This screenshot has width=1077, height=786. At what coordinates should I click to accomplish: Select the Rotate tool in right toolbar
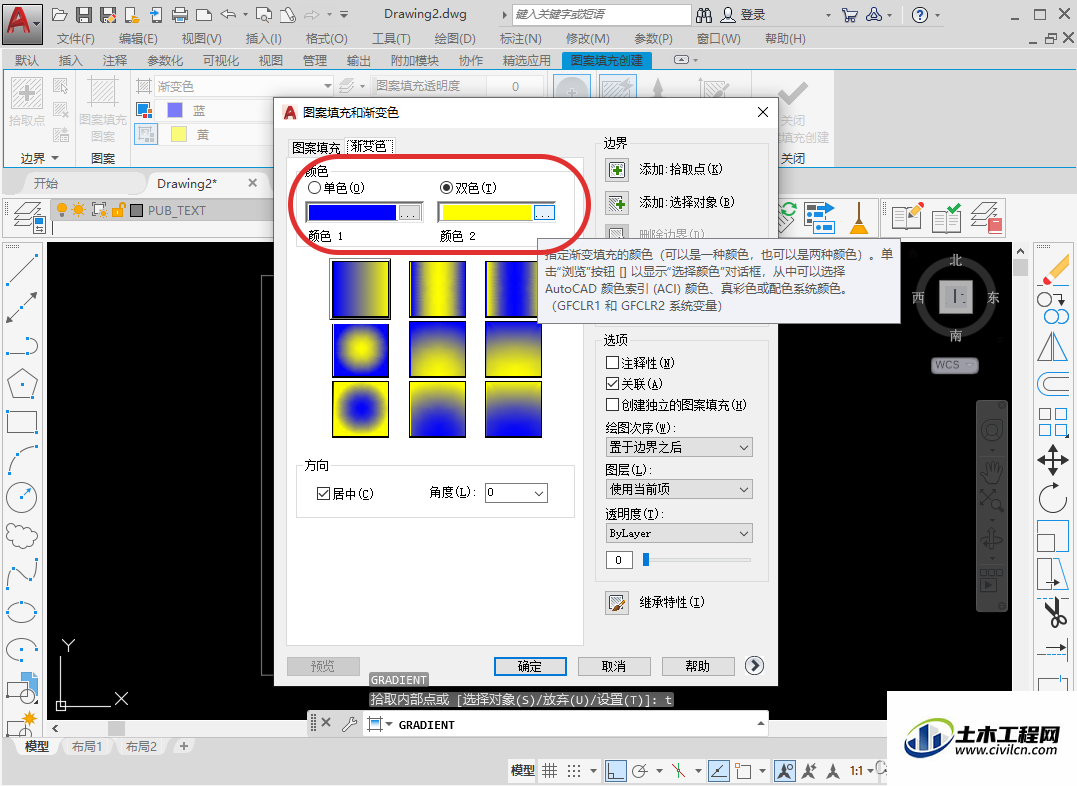coord(1052,498)
